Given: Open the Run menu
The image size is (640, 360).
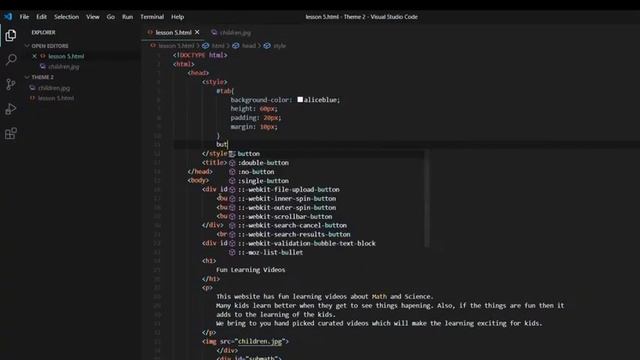Looking at the screenshot, I should (127, 17).
